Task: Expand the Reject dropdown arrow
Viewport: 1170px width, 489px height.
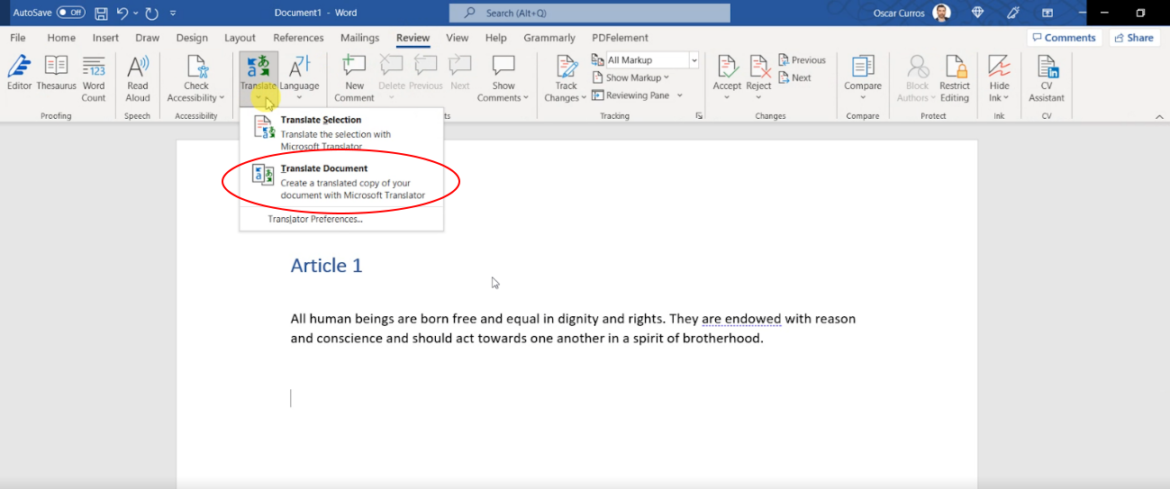Action: tap(759, 98)
